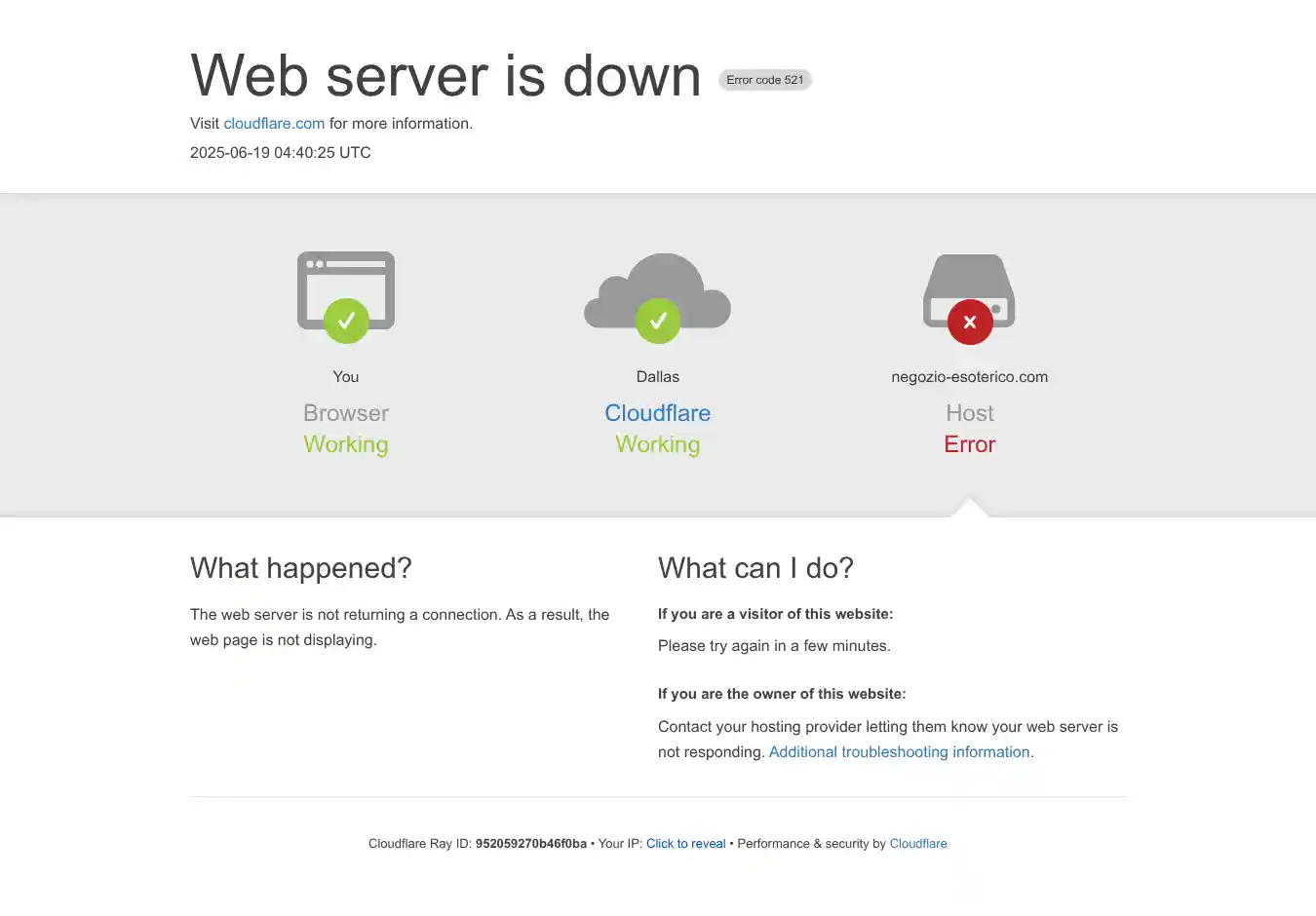
Task: Click the green checkmark on the cloud icon
Action: coord(658,321)
